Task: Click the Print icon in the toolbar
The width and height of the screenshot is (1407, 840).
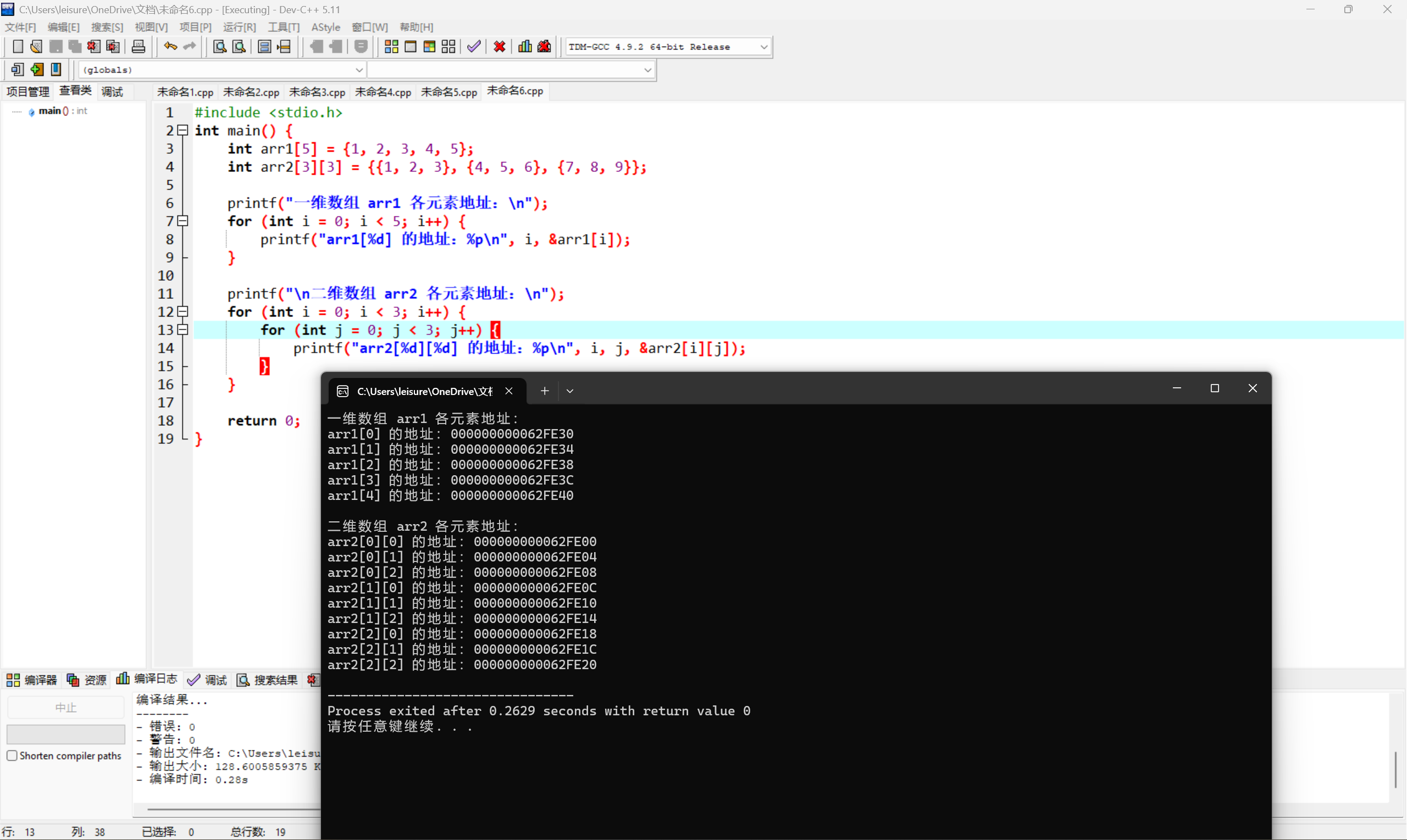Action: pyautogui.click(x=138, y=46)
